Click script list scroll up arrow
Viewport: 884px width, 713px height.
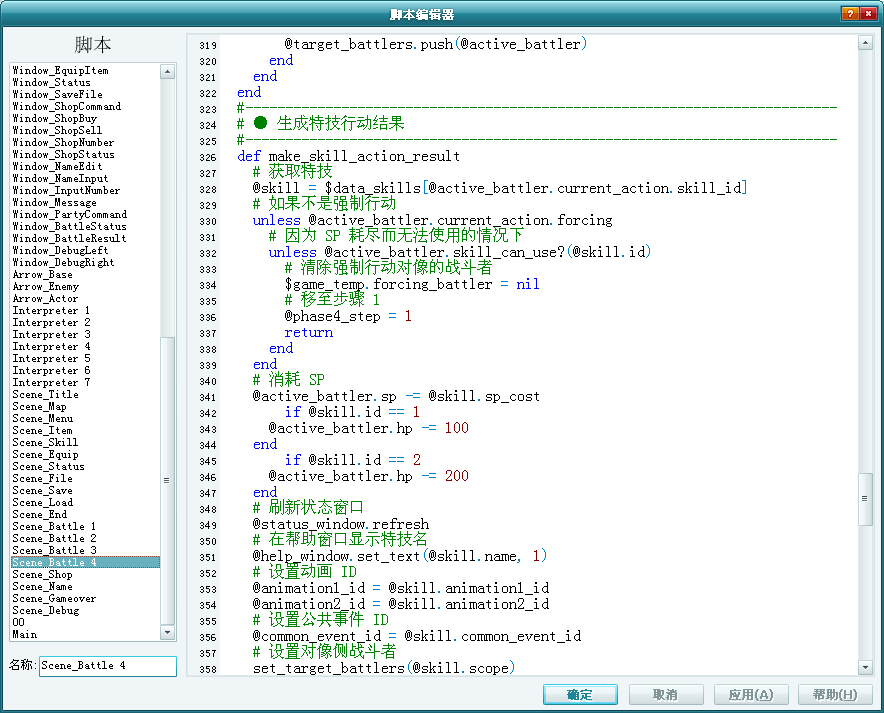pos(167,72)
